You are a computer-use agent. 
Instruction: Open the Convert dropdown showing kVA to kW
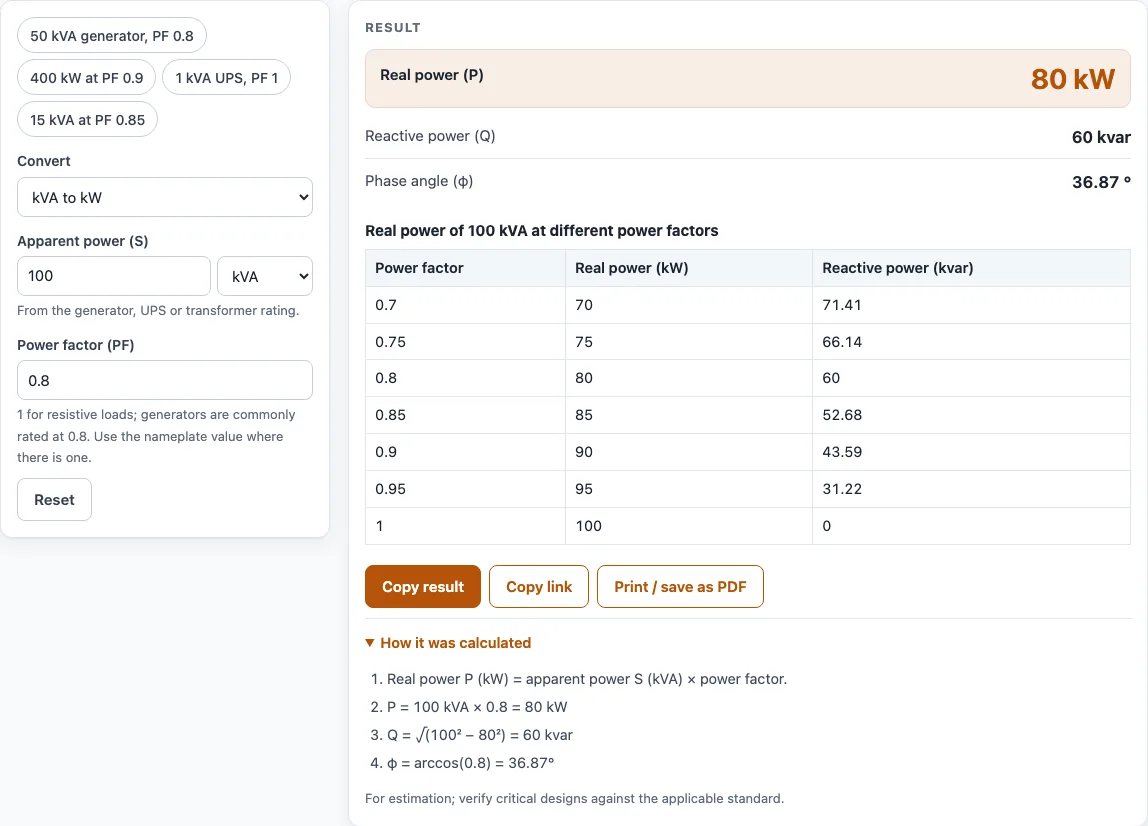click(x=165, y=197)
